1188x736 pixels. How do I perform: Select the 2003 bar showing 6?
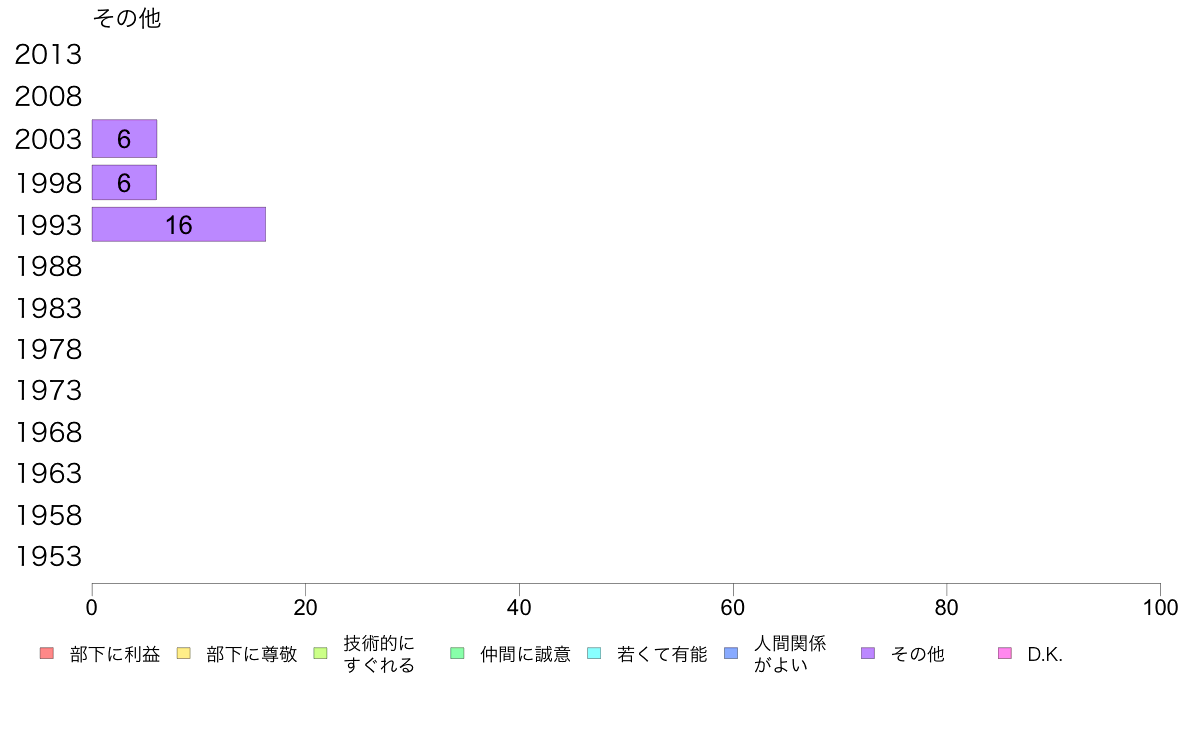tap(124, 139)
